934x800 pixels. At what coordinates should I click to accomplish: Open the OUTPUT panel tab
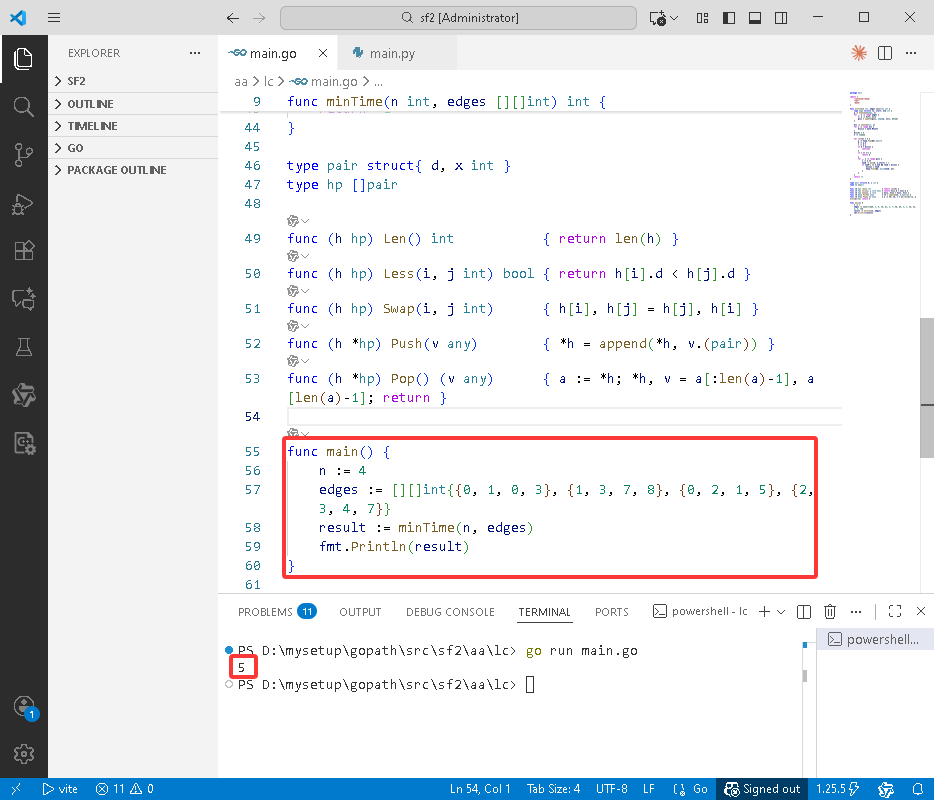(x=360, y=612)
